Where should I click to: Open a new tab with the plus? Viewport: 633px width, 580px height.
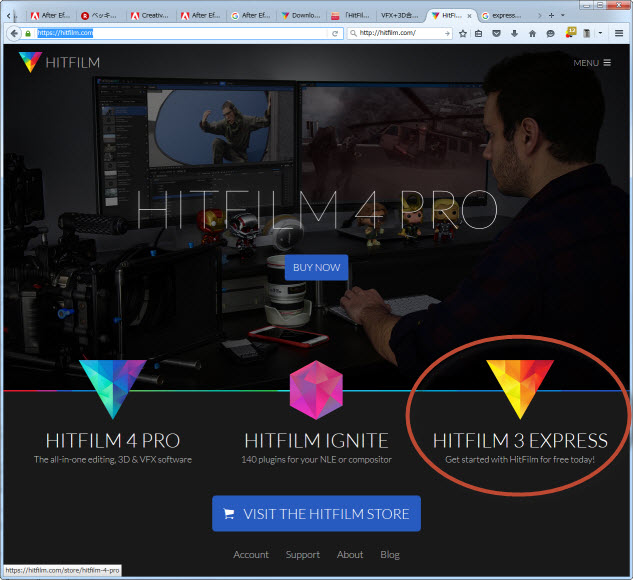551,15
